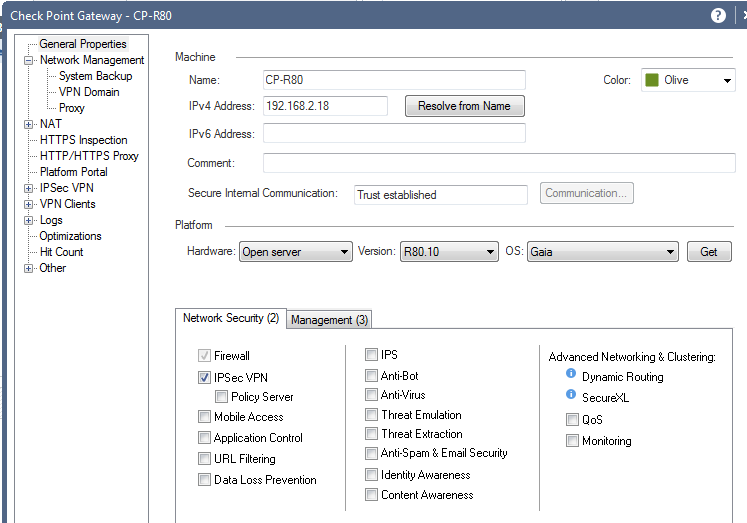The width and height of the screenshot is (747, 523).
Task: Click the SecureXL info icon
Action: point(571,394)
